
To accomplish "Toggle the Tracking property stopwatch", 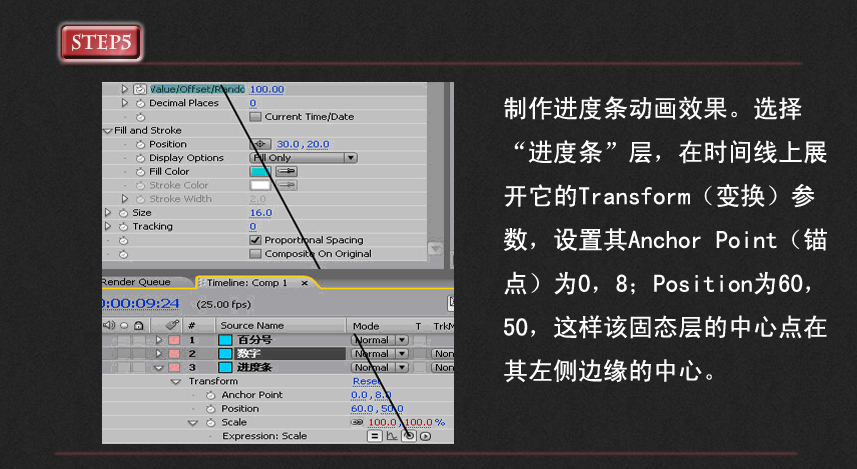I will point(124,226).
